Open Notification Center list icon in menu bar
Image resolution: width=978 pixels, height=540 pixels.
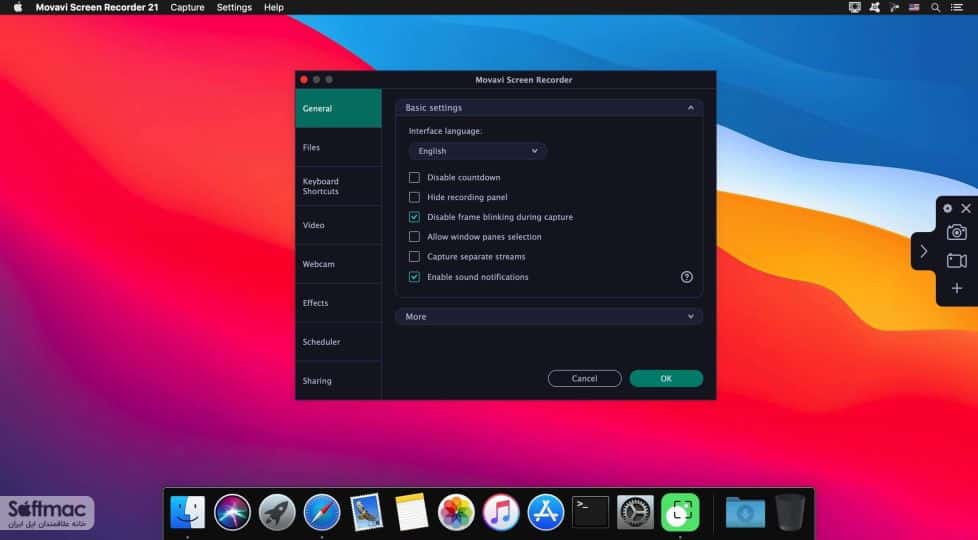pos(956,7)
